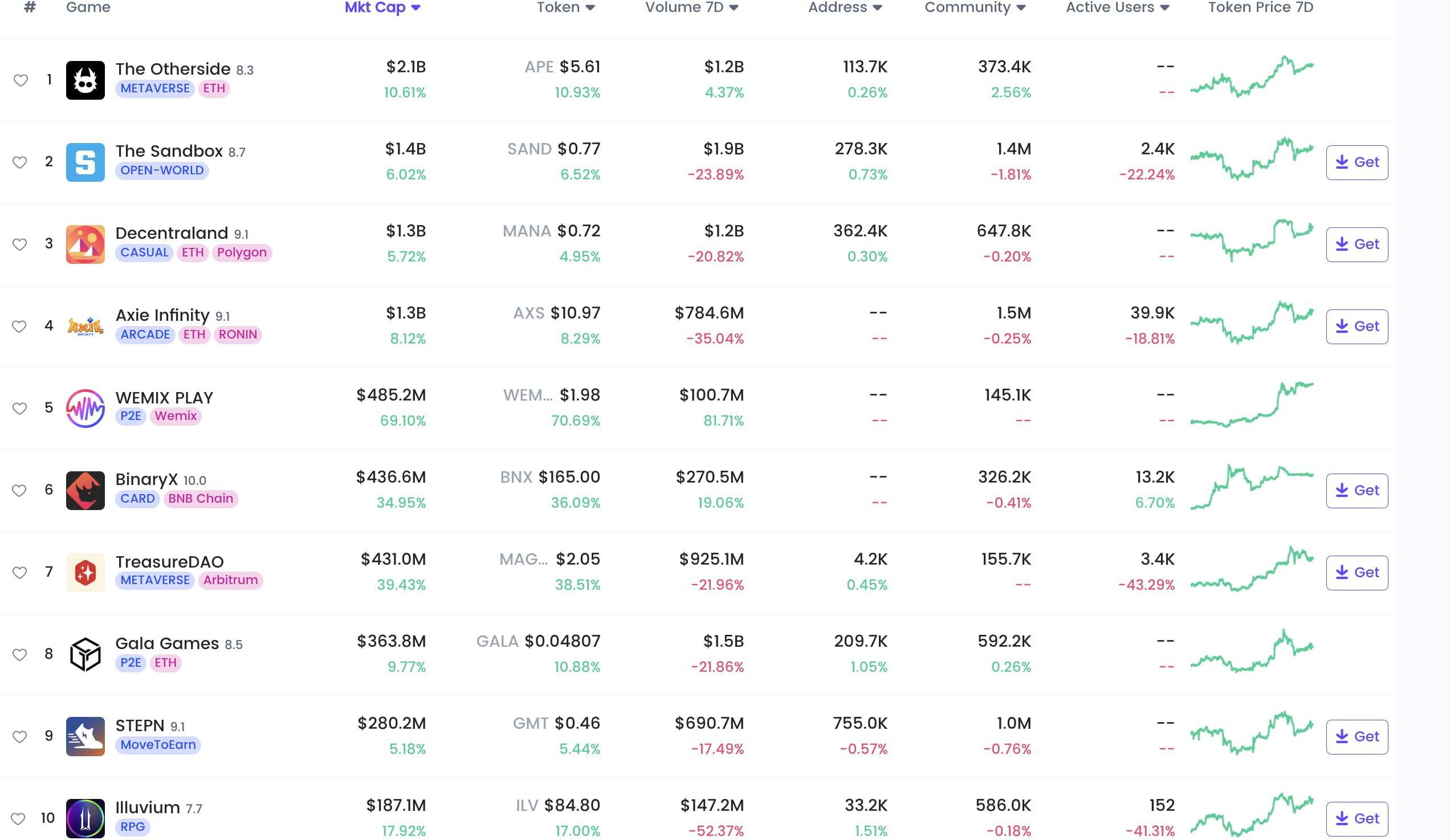Filter by CASUAL tag on Decentraland
The image size is (1450, 840).
tap(144, 252)
